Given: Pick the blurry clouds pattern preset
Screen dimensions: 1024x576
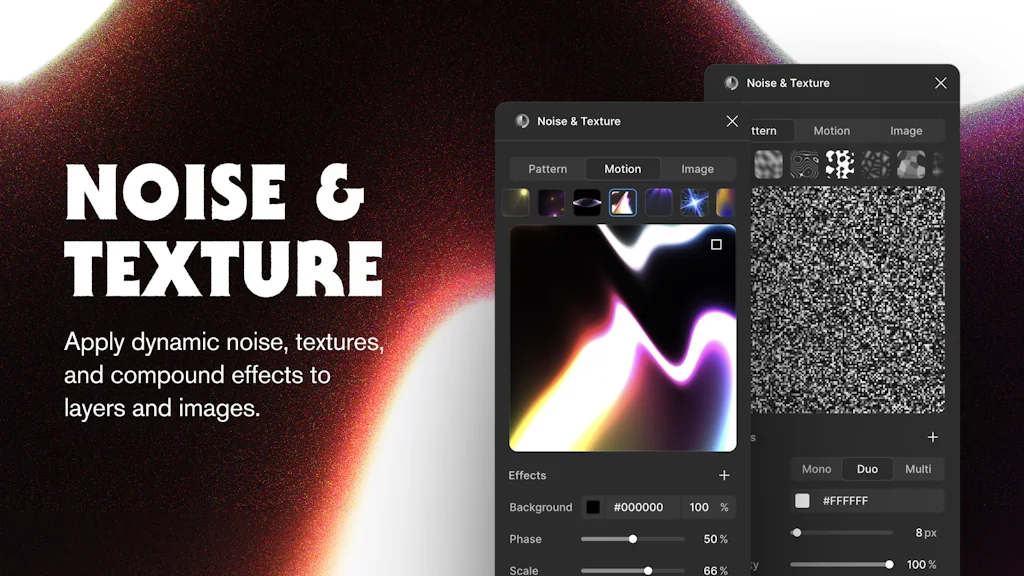Looking at the screenshot, I should pyautogui.click(x=768, y=164).
